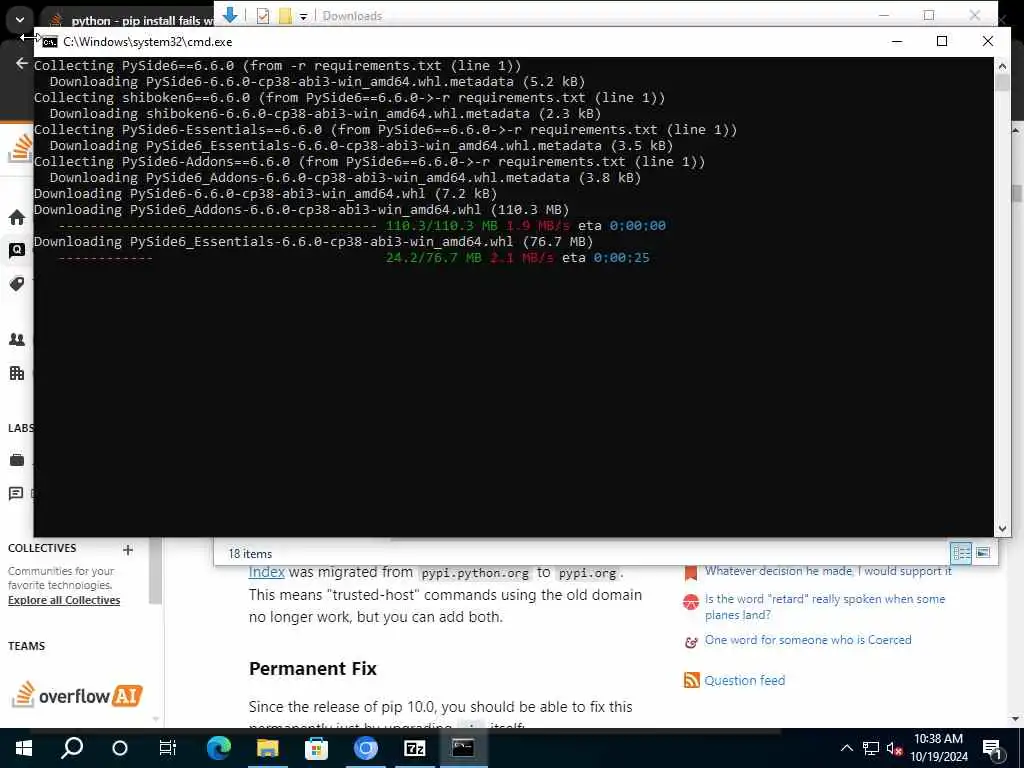Click the cmd window scroll up arrow
The image size is (1024, 768).
pos(1002,65)
